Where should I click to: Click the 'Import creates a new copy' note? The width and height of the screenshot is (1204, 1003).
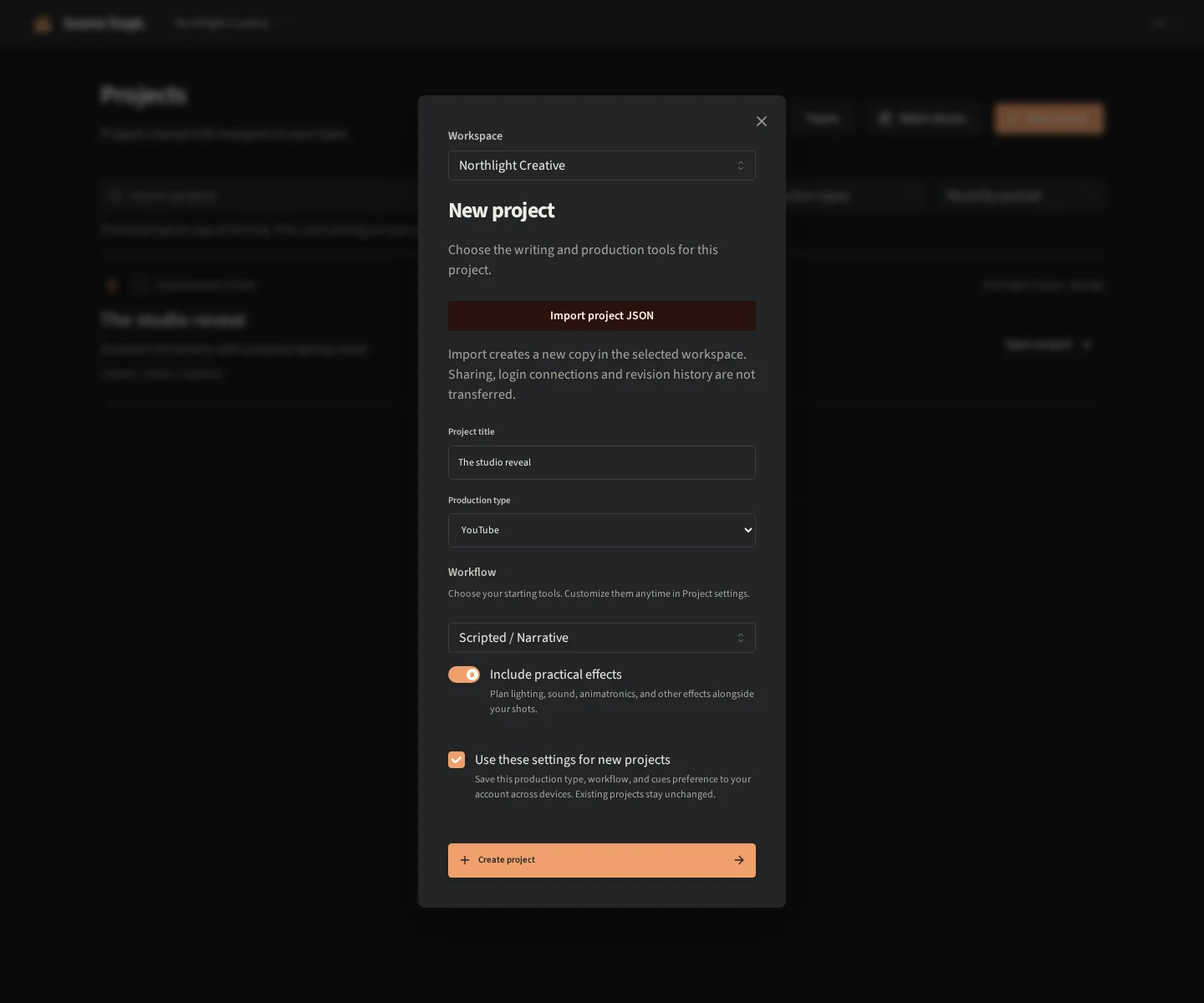click(x=602, y=374)
